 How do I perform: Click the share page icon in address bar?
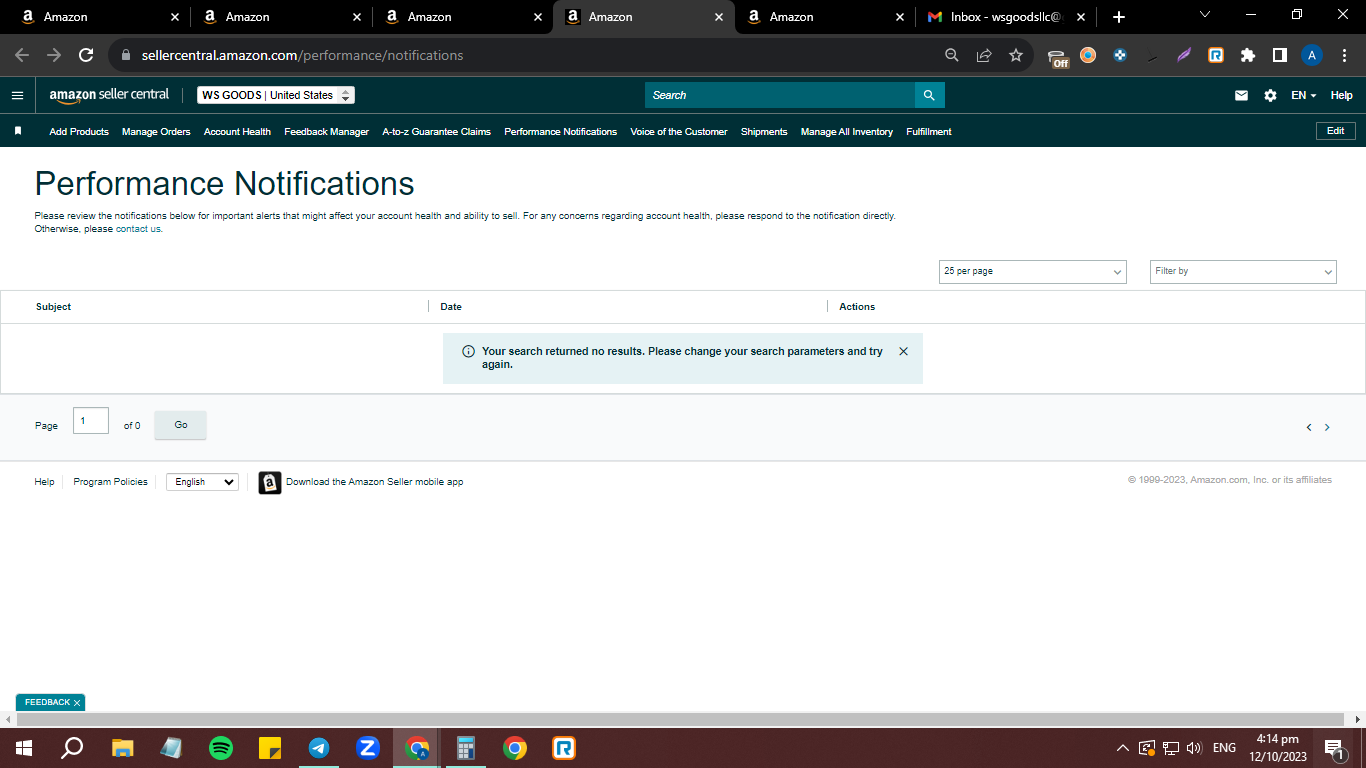(984, 55)
